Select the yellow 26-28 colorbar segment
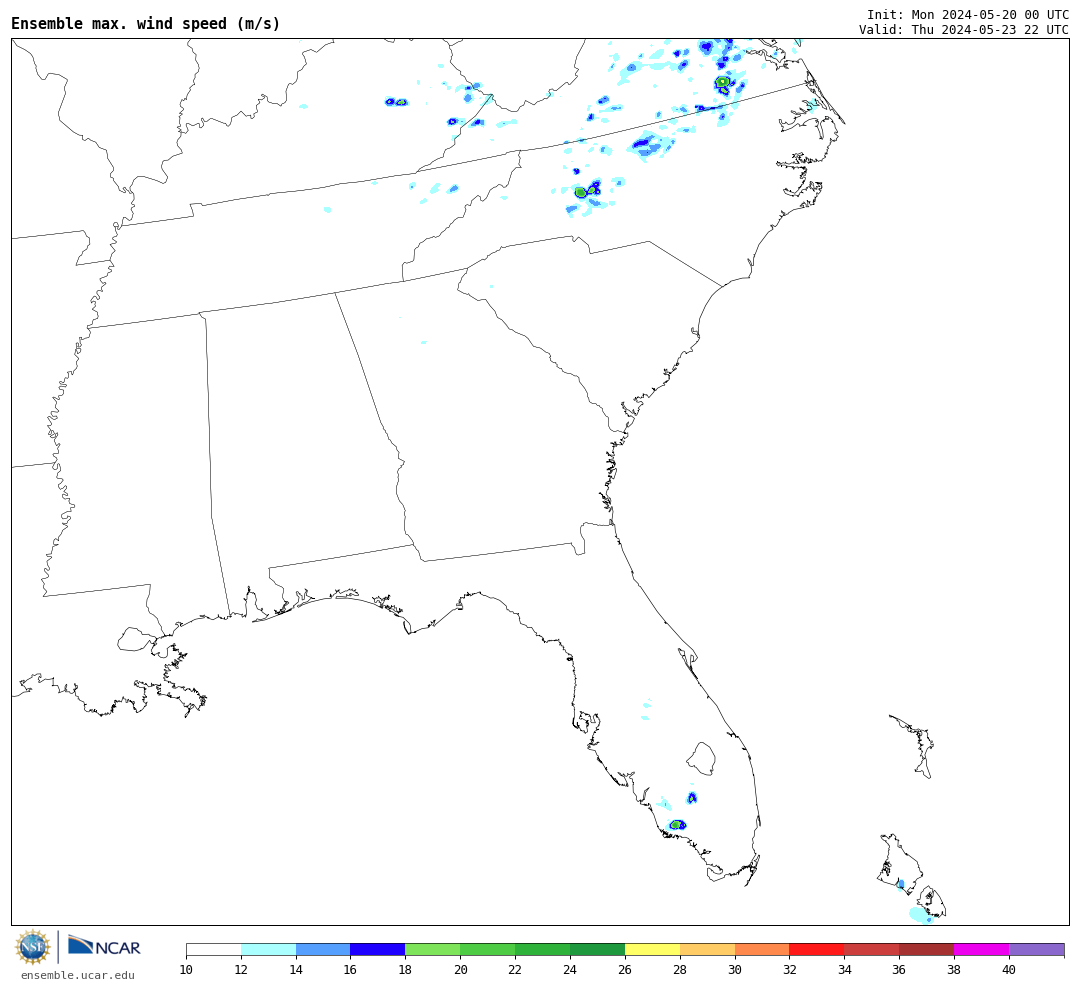The image size is (1080, 988). (652, 950)
